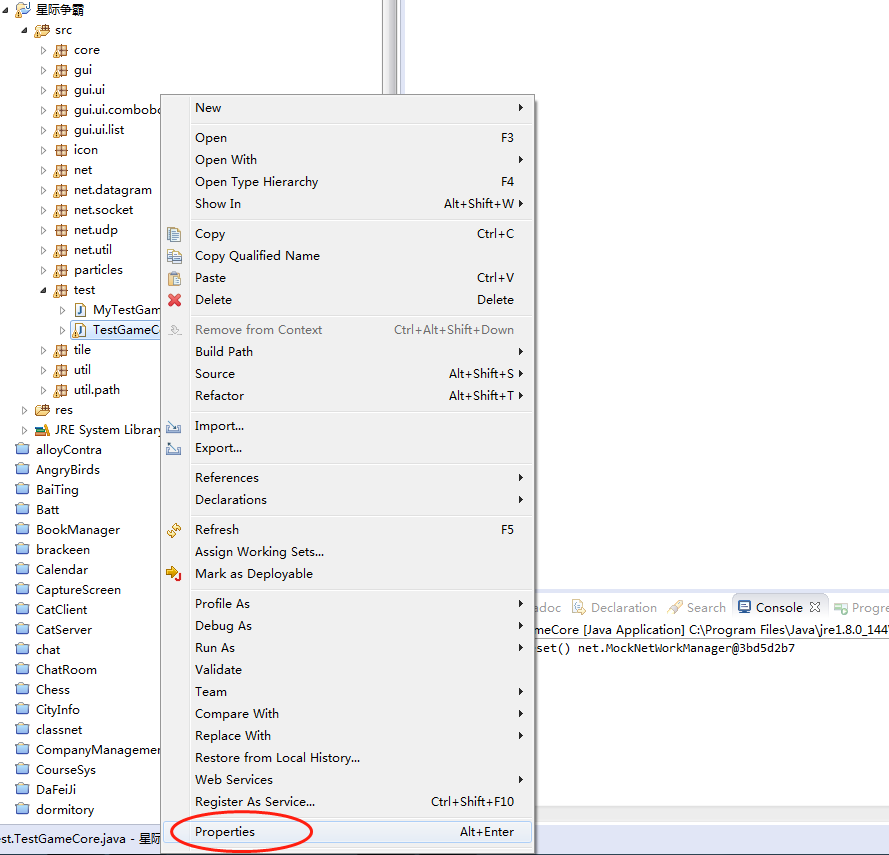Select the Chess project in the explorer
This screenshot has width=889, height=855.
pos(52,689)
